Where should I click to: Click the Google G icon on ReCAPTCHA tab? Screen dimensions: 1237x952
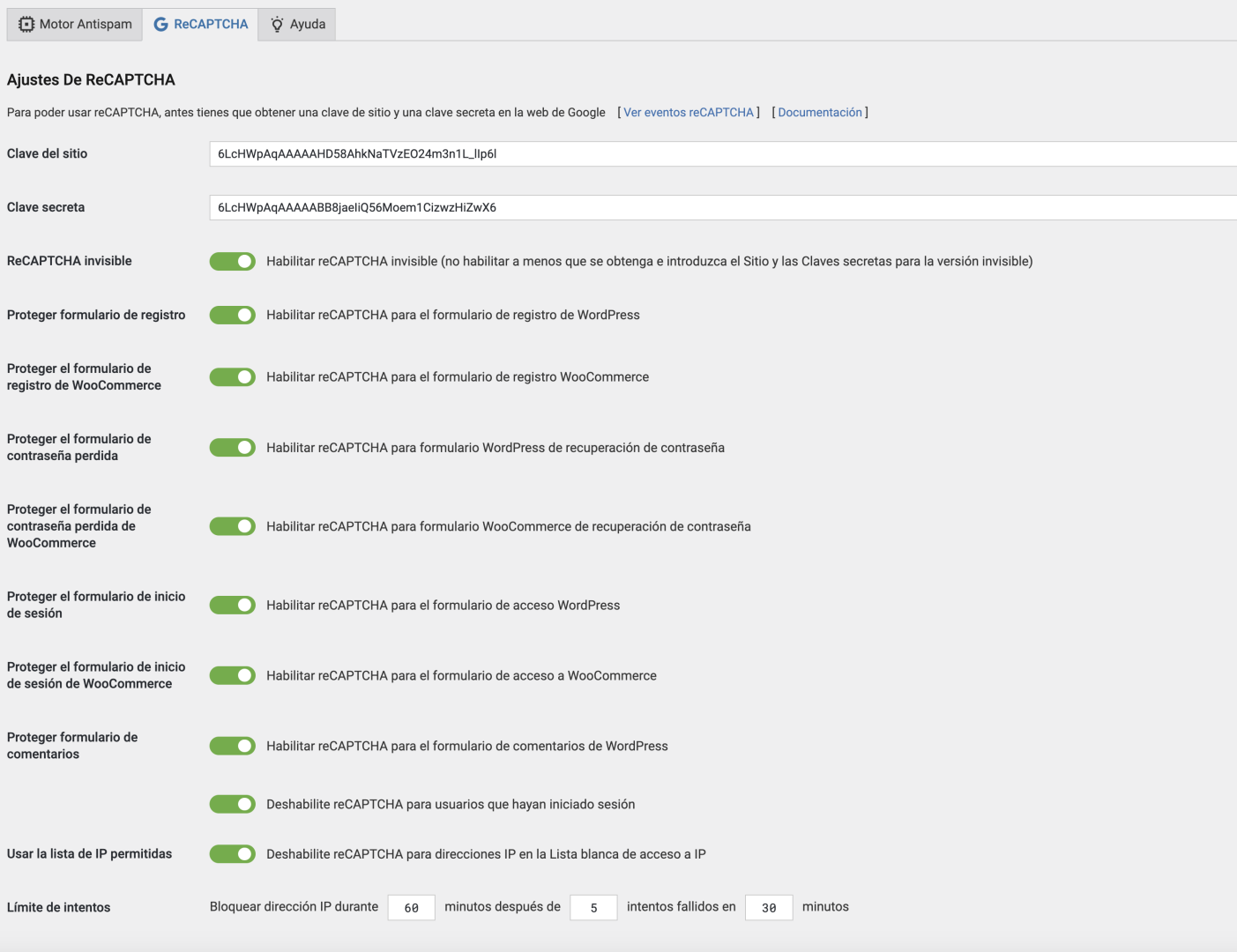pos(160,25)
